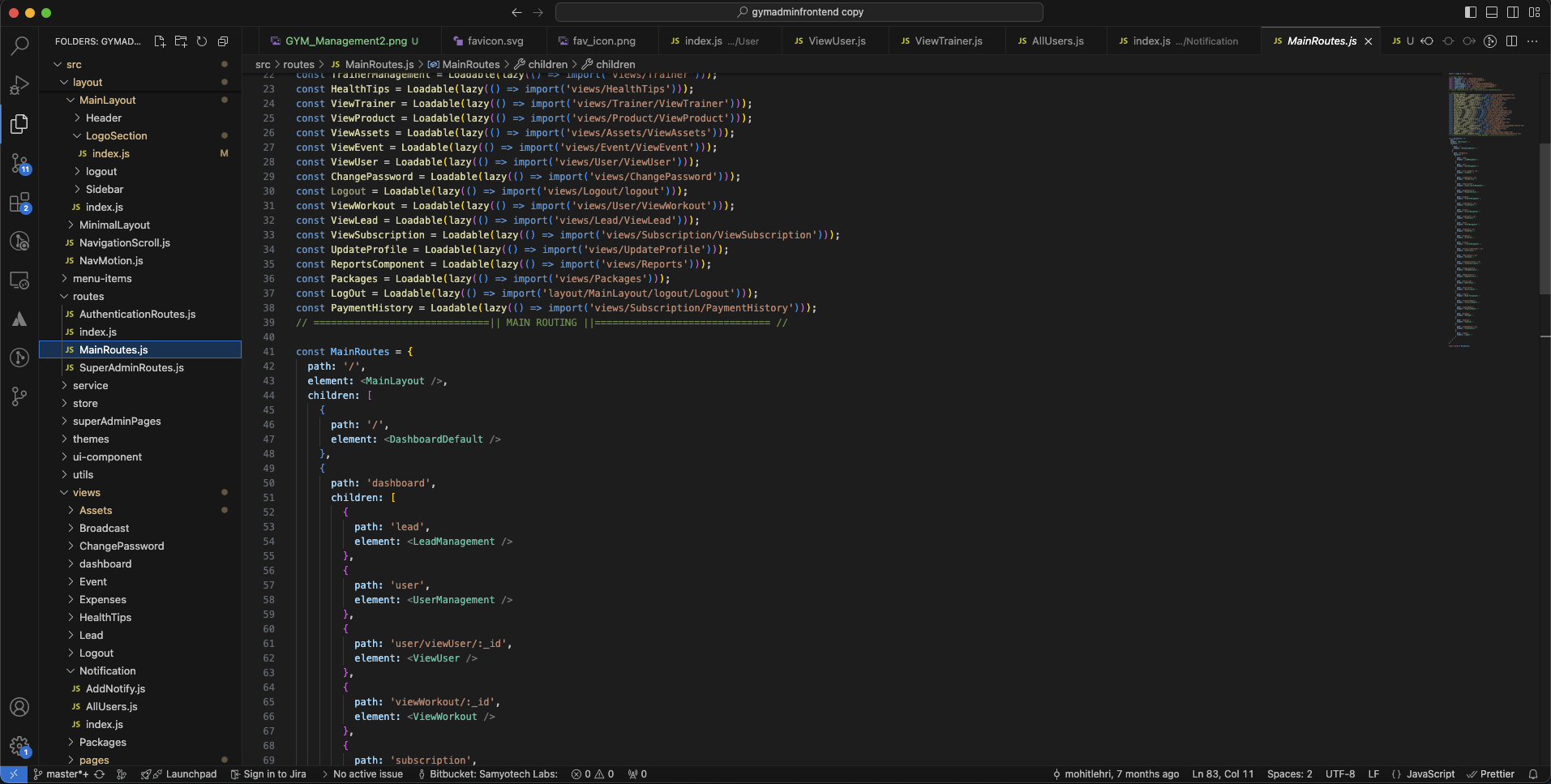Click the New File icon in explorer header
This screenshot has height=784, width=1551.
click(x=160, y=41)
